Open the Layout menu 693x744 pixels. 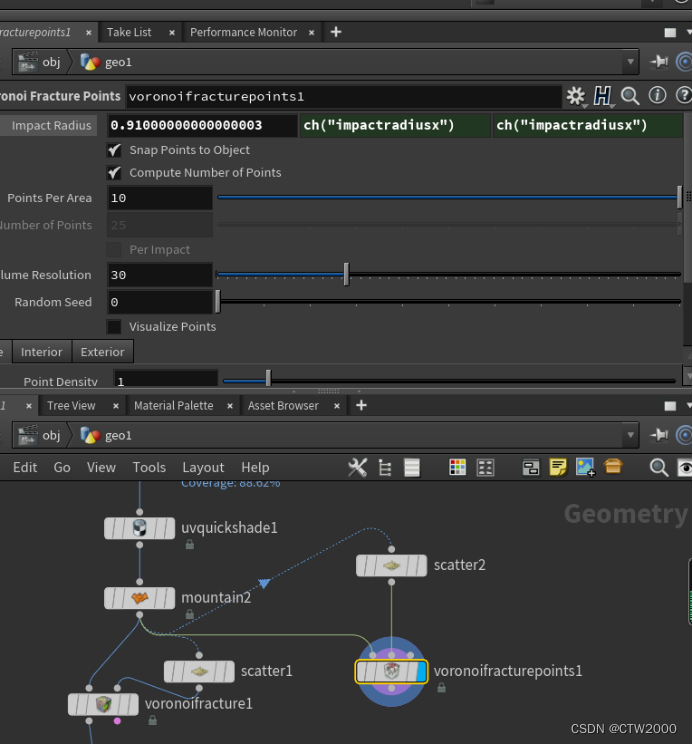tap(203, 468)
